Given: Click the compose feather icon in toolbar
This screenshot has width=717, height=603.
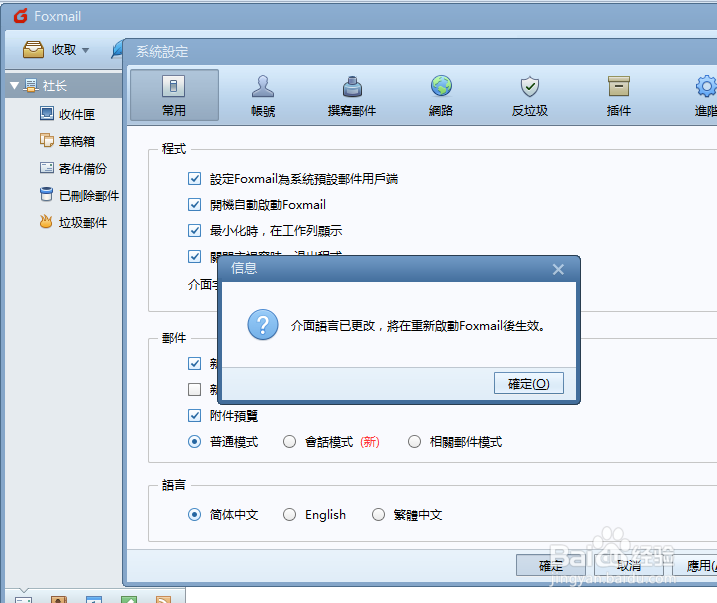Looking at the screenshot, I should (x=117, y=49).
